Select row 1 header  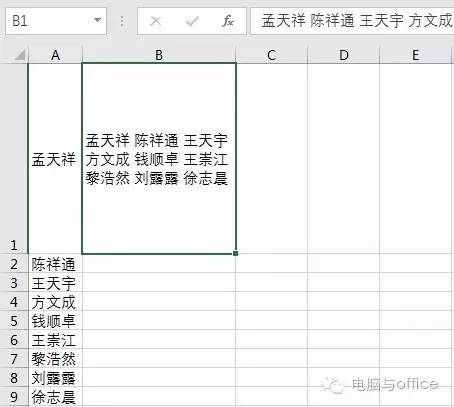coord(14,158)
